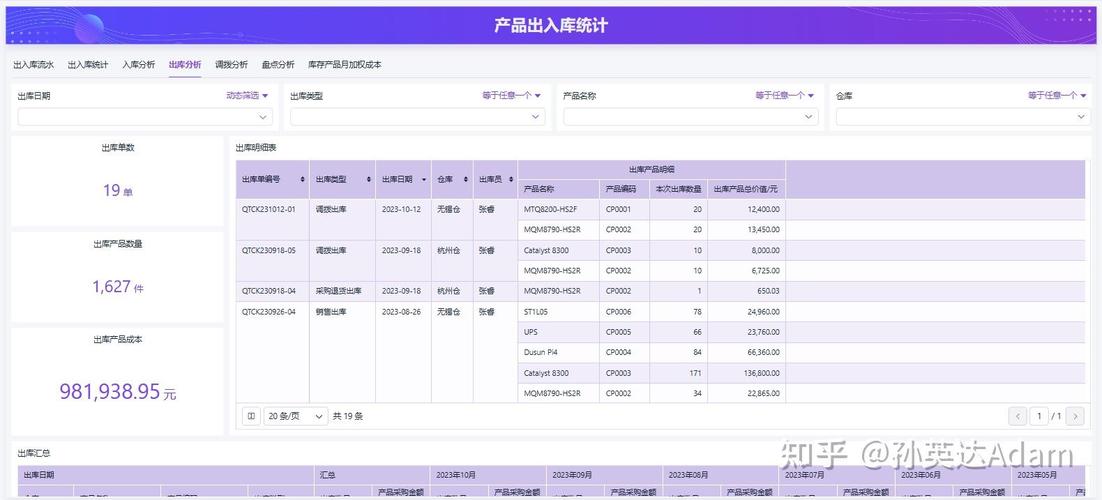Click the page number input box

point(1039,416)
